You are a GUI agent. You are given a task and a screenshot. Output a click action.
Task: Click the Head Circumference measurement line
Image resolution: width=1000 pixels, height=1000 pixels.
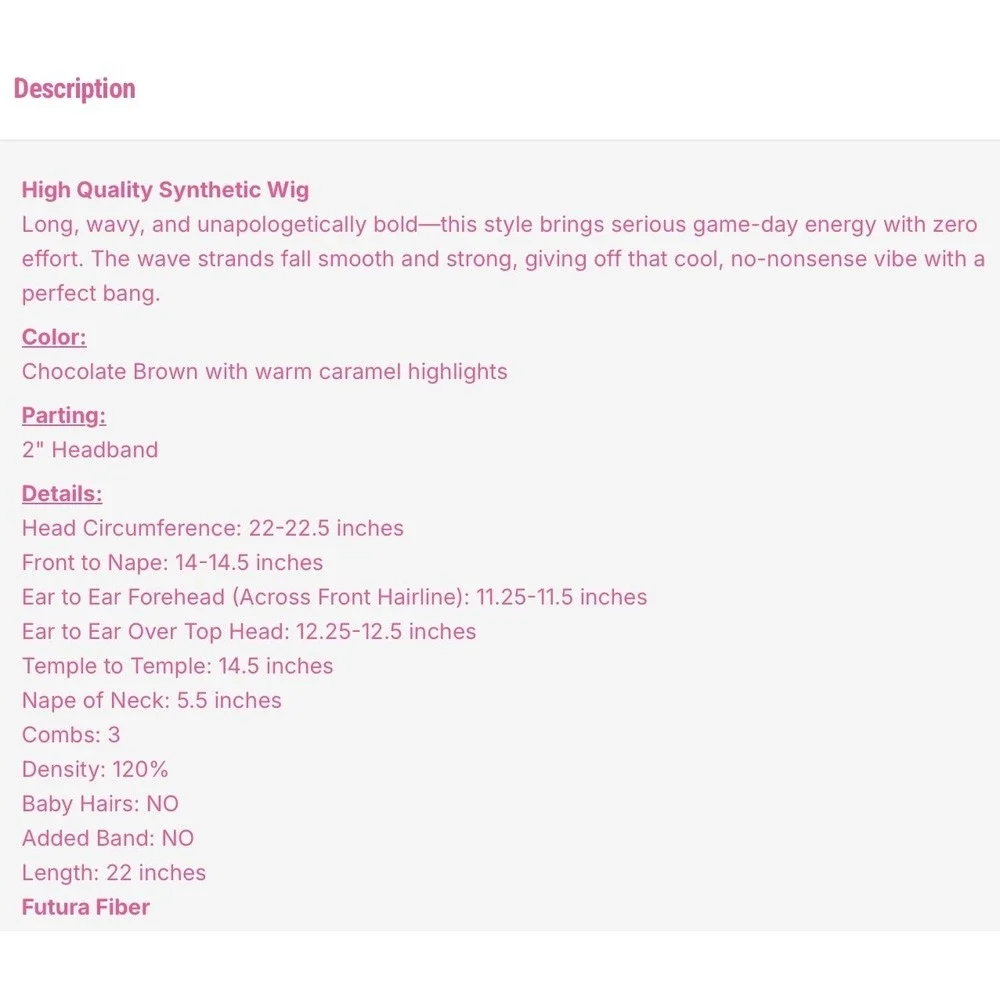pyautogui.click(x=212, y=528)
